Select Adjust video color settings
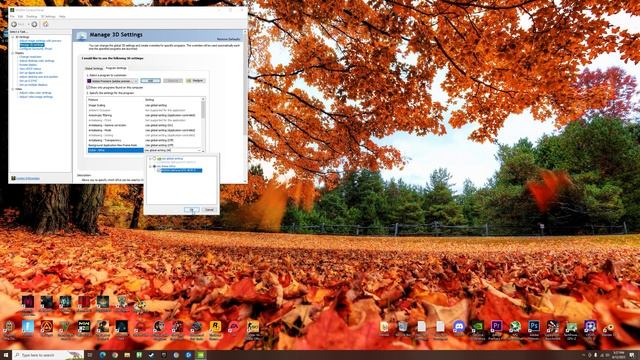 point(36,93)
